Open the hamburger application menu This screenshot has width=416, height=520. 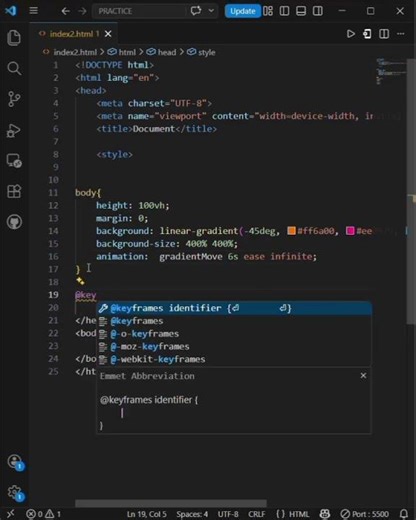pyautogui.click(x=34, y=11)
